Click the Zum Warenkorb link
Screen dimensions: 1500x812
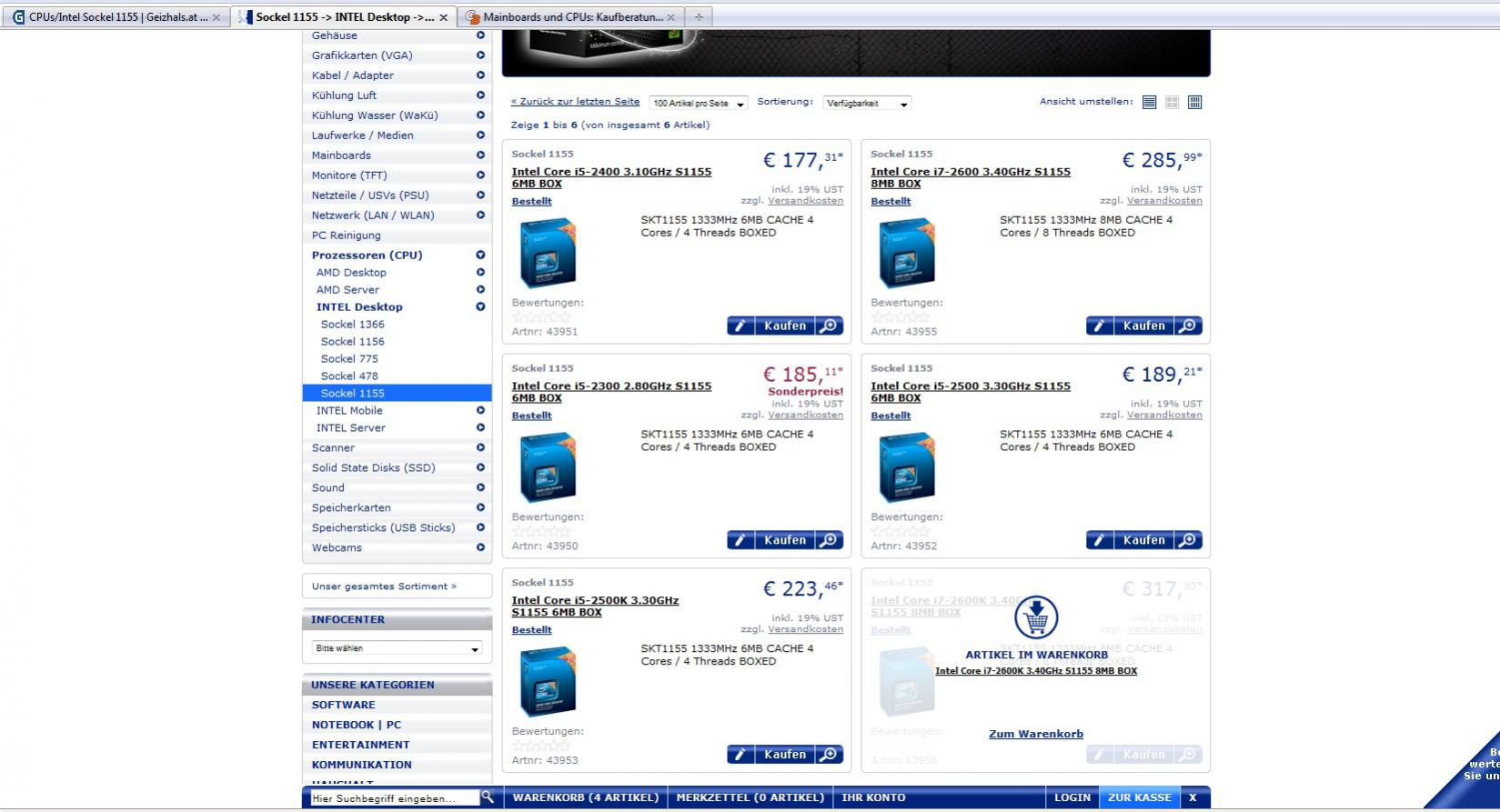pos(1036,734)
